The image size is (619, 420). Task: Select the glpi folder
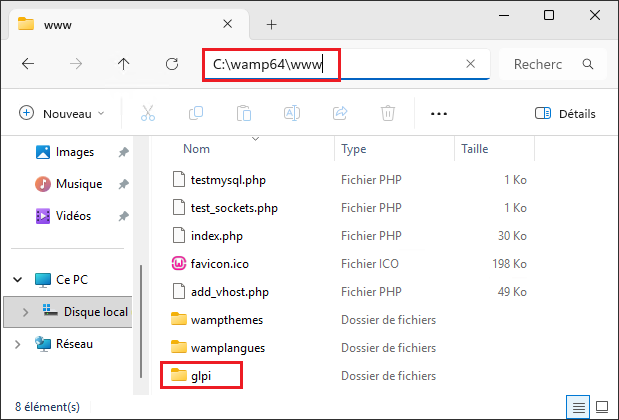click(x=202, y=376)
